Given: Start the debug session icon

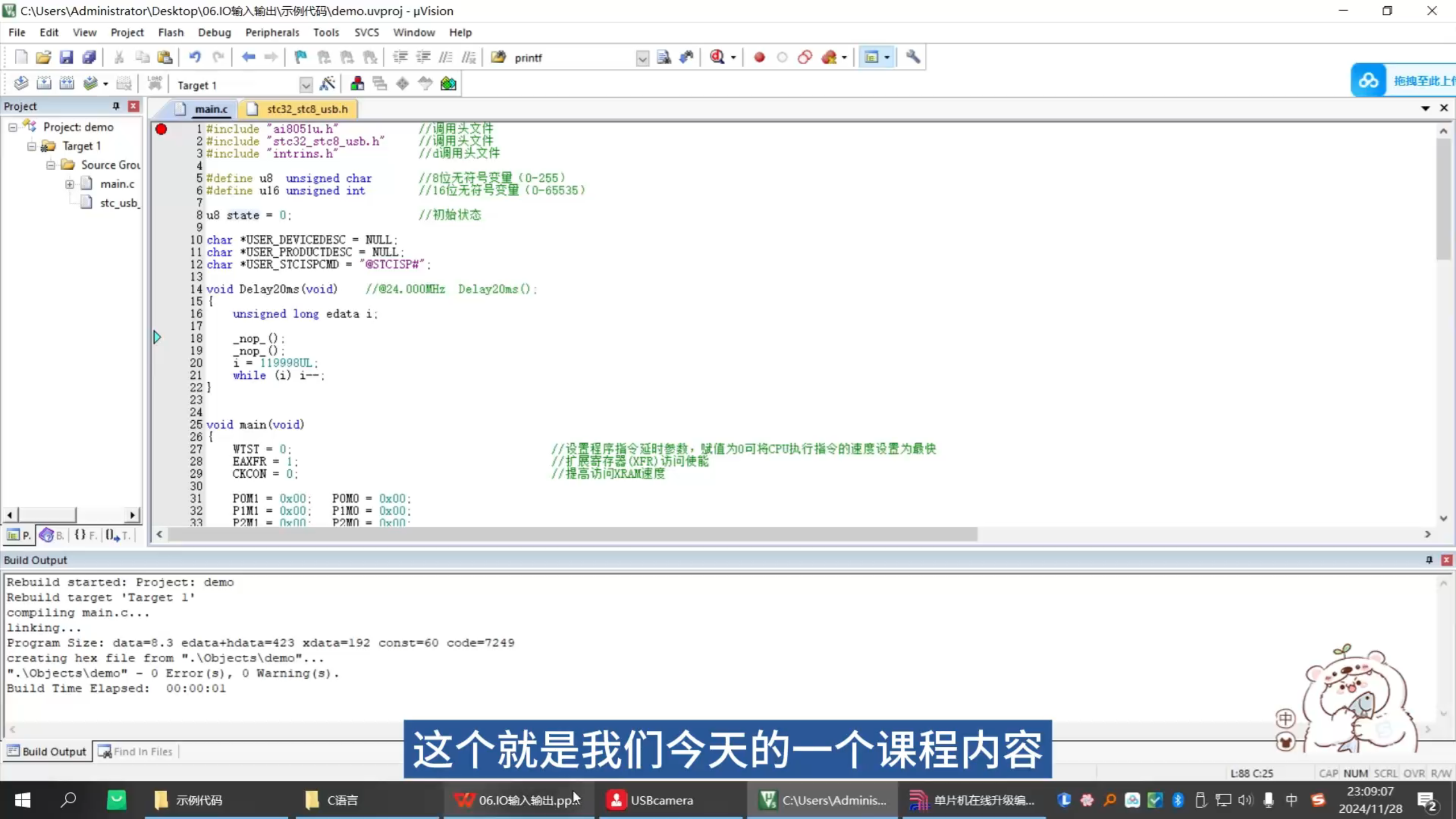Looking at the screenshot, I should click(x=718, y=57).
